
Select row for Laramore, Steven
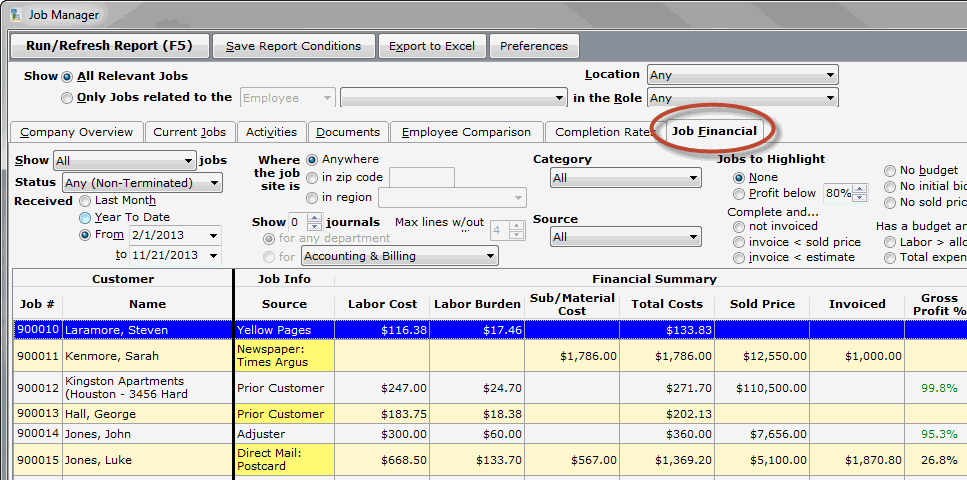tap(490, 329)
